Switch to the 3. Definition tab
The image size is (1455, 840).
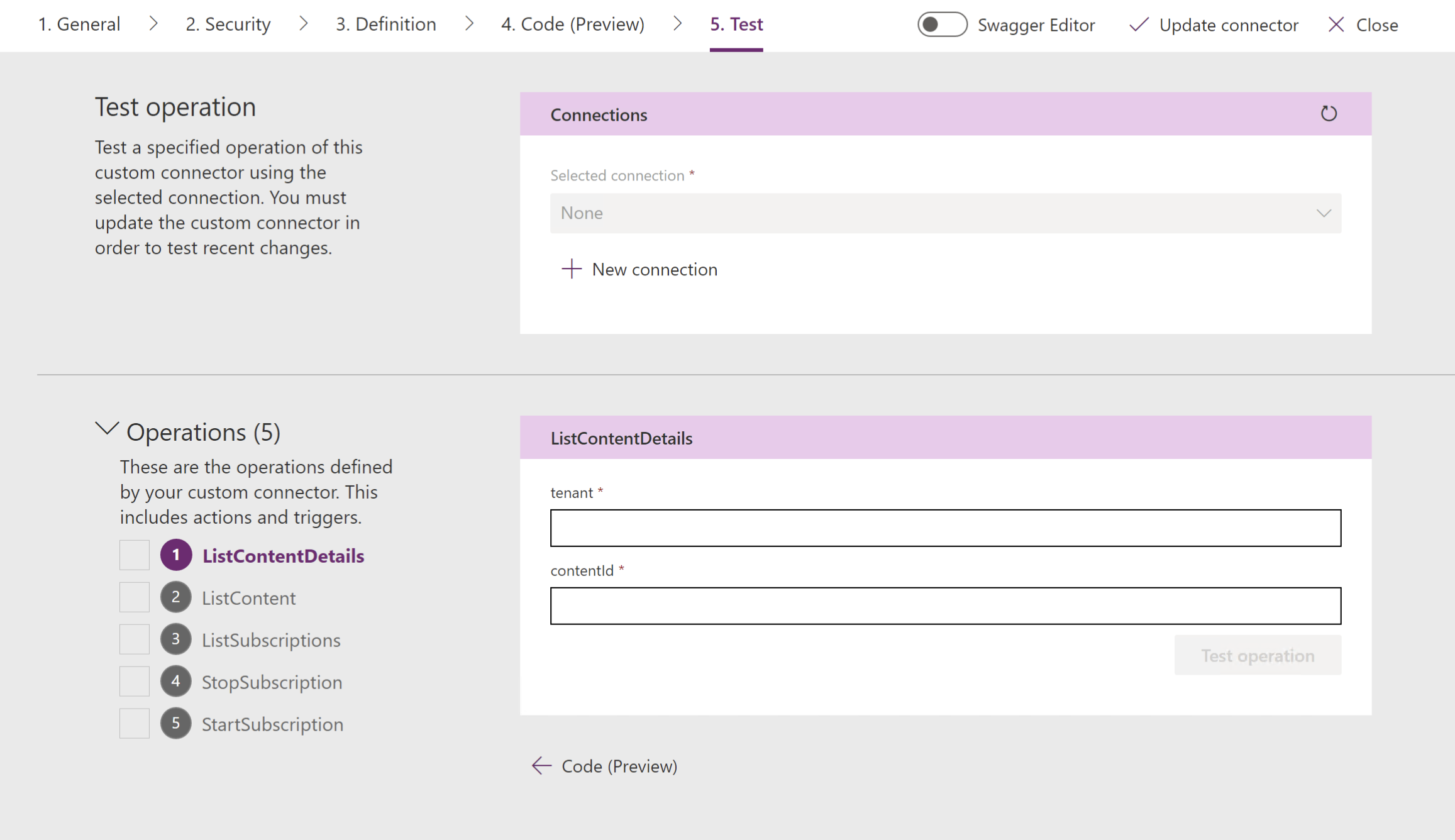[x=385, y=24]
